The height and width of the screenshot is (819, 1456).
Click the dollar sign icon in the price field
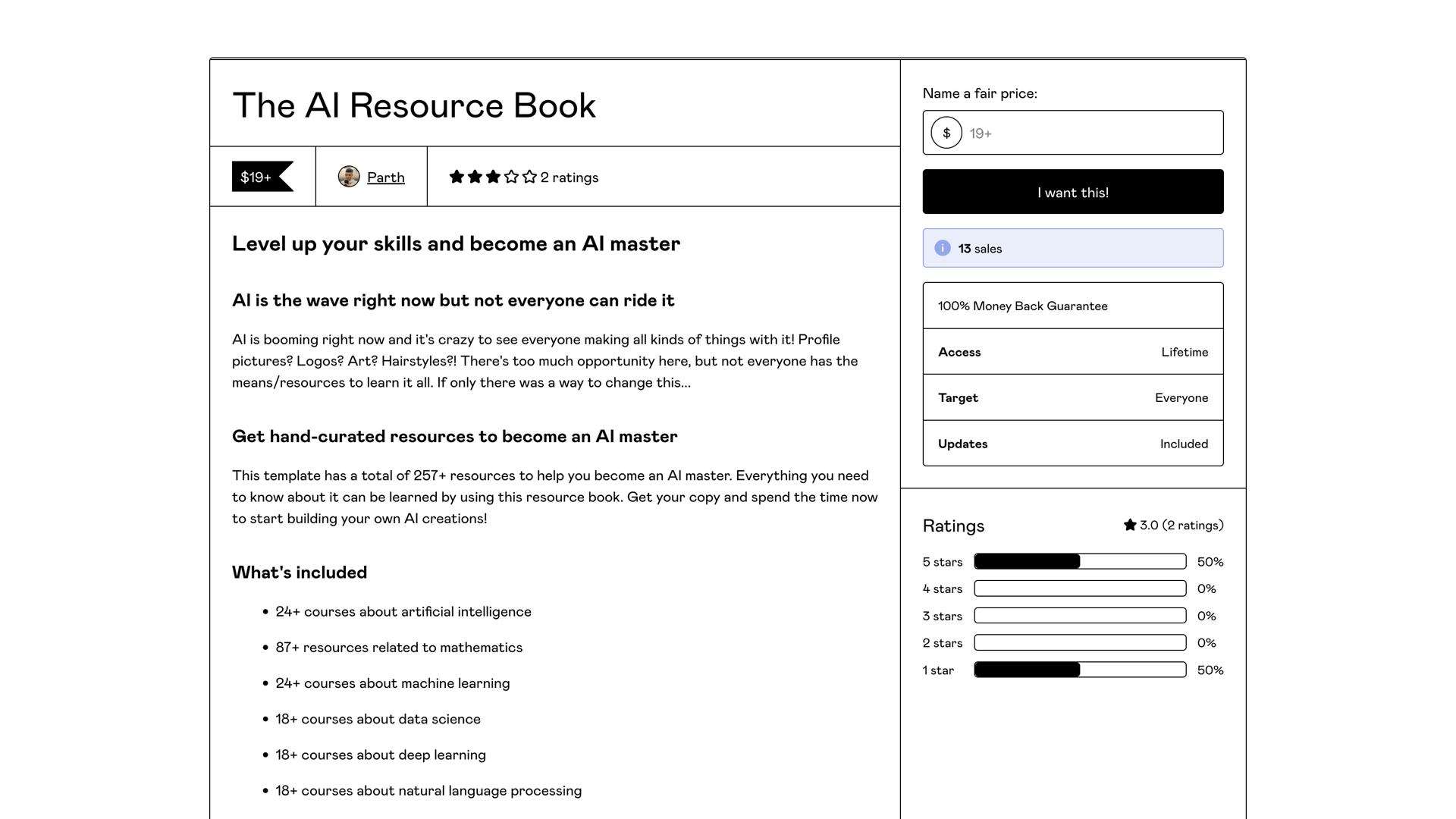[946, 132]
